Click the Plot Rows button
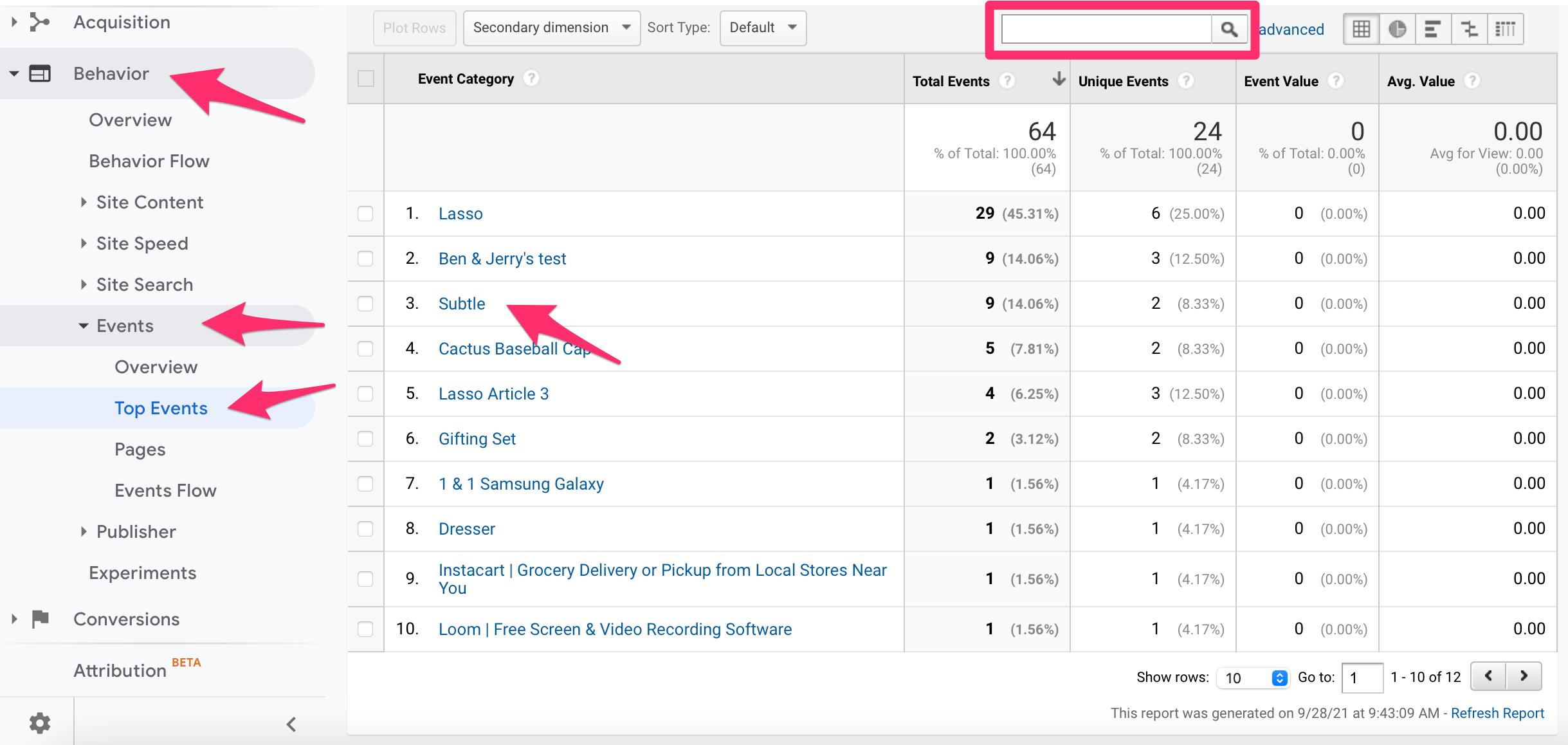 pyautogui.click(x=415, y=28)
